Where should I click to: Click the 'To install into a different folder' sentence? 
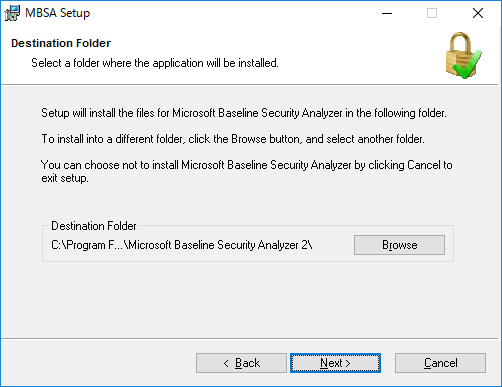tap(233, 139)
